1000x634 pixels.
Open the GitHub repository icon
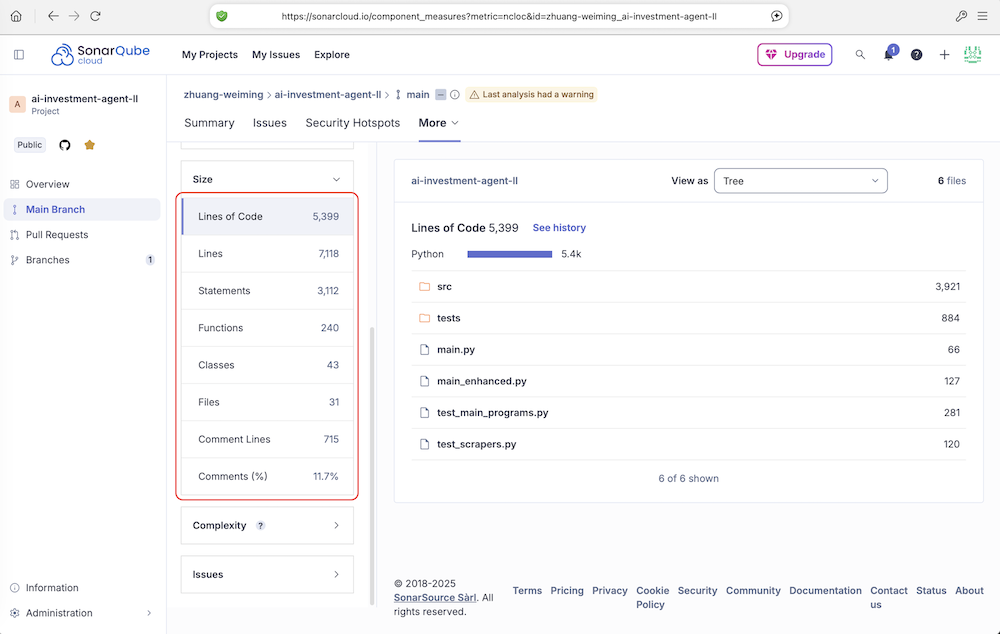(65, 145)
